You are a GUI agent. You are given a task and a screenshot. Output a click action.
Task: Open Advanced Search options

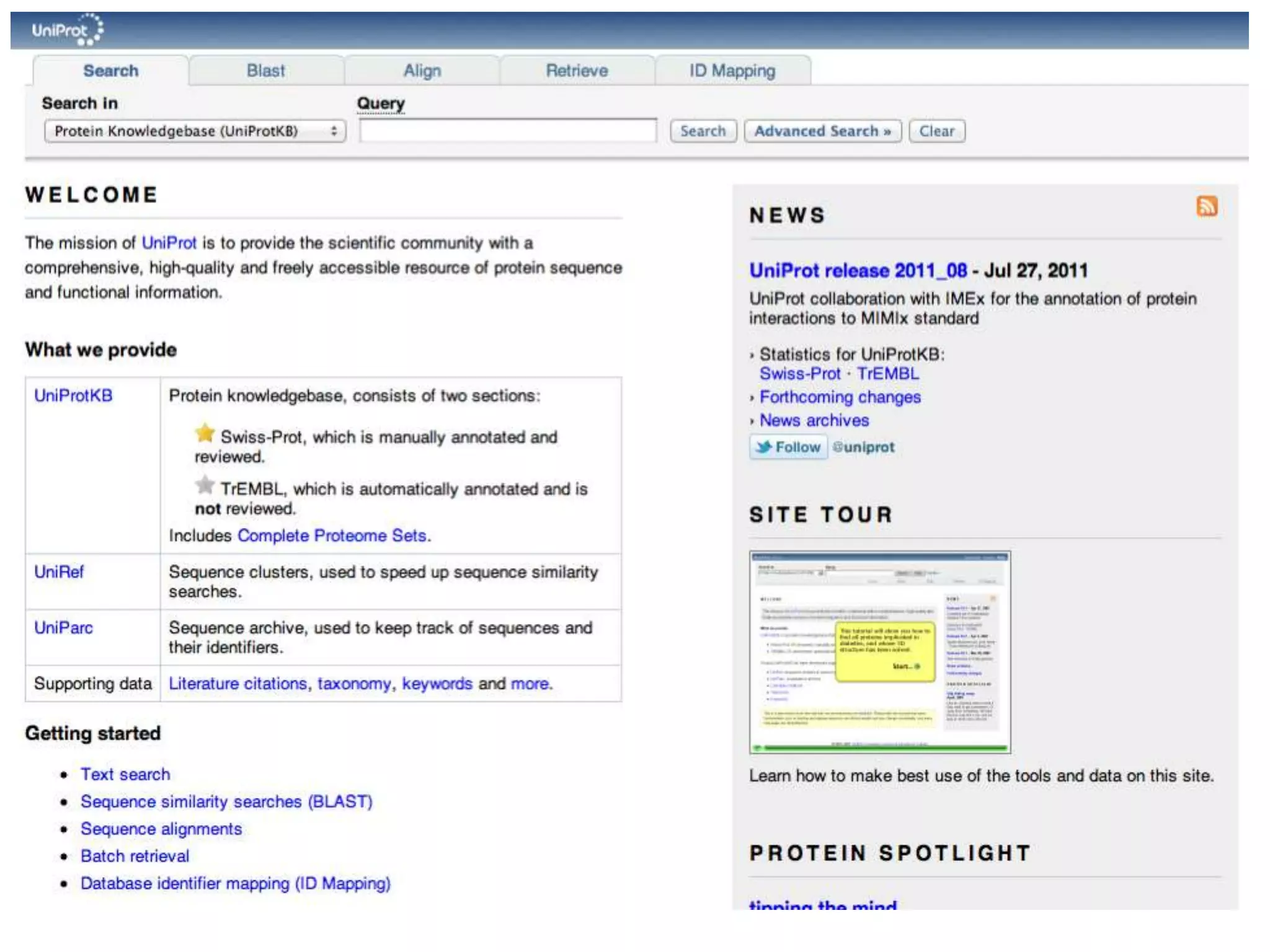pos(822,131)
